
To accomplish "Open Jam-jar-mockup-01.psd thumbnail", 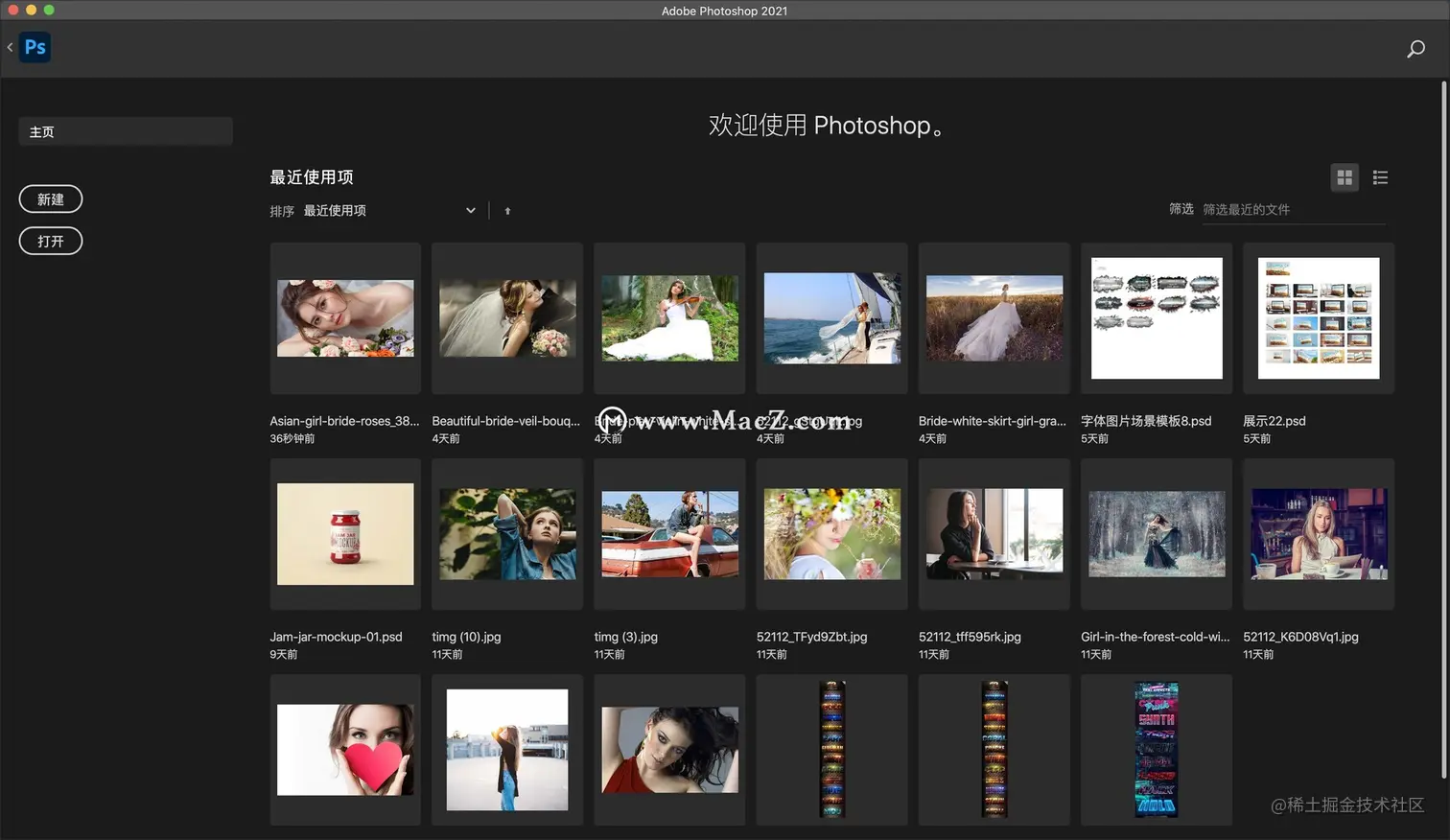I will [x=345, y=534].
